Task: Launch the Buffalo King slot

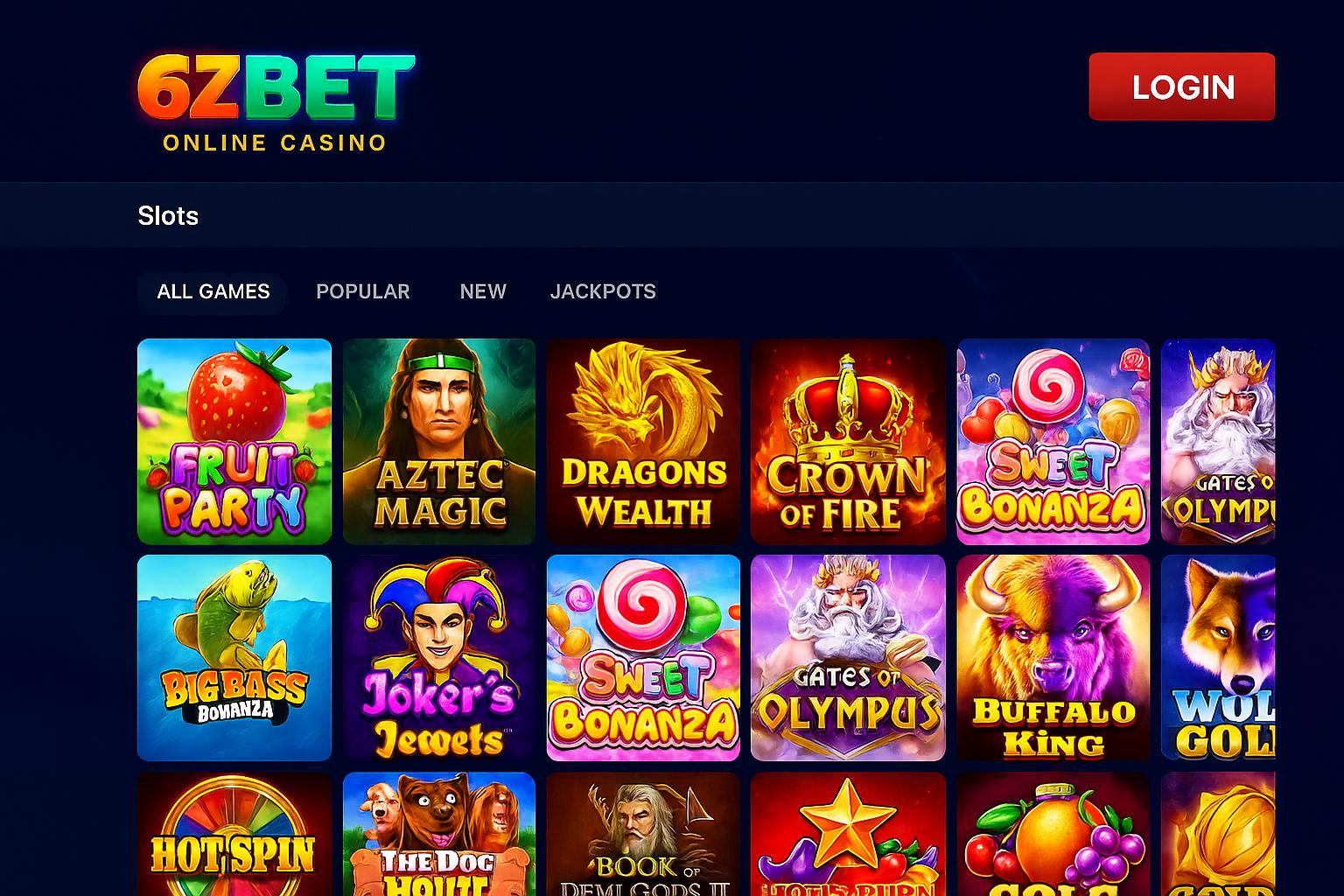Action: 1053,658
